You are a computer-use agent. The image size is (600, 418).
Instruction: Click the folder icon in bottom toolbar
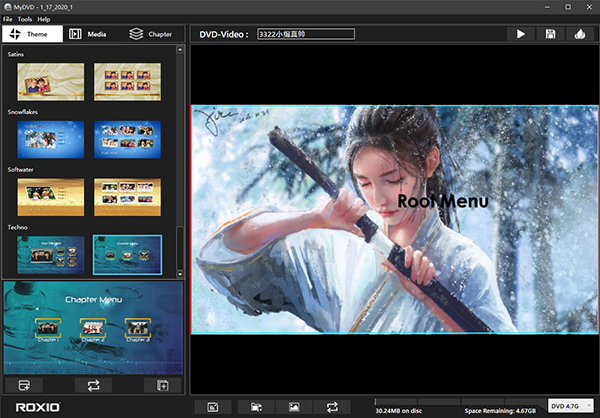click(x=256, y=406)
